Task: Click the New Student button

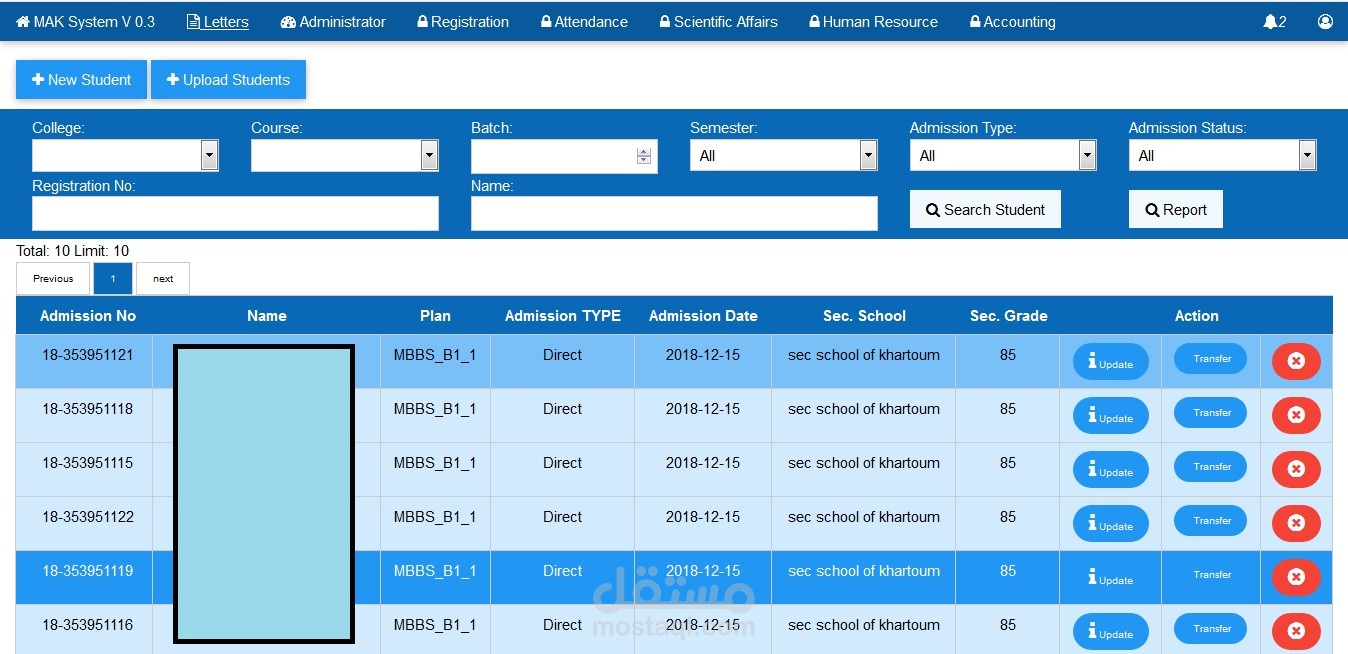Action: tap(81, 80)
